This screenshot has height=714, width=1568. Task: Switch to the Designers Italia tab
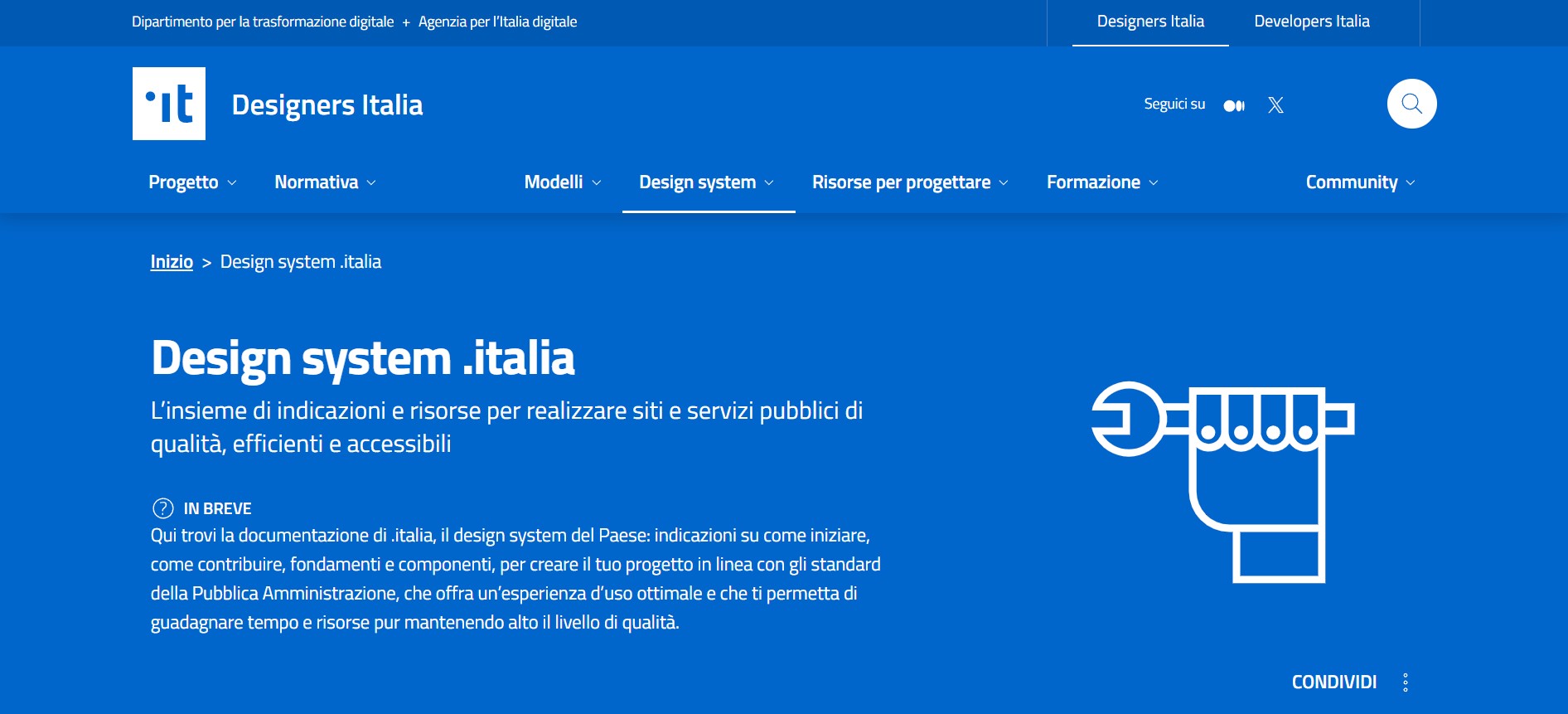[1150, 22]
